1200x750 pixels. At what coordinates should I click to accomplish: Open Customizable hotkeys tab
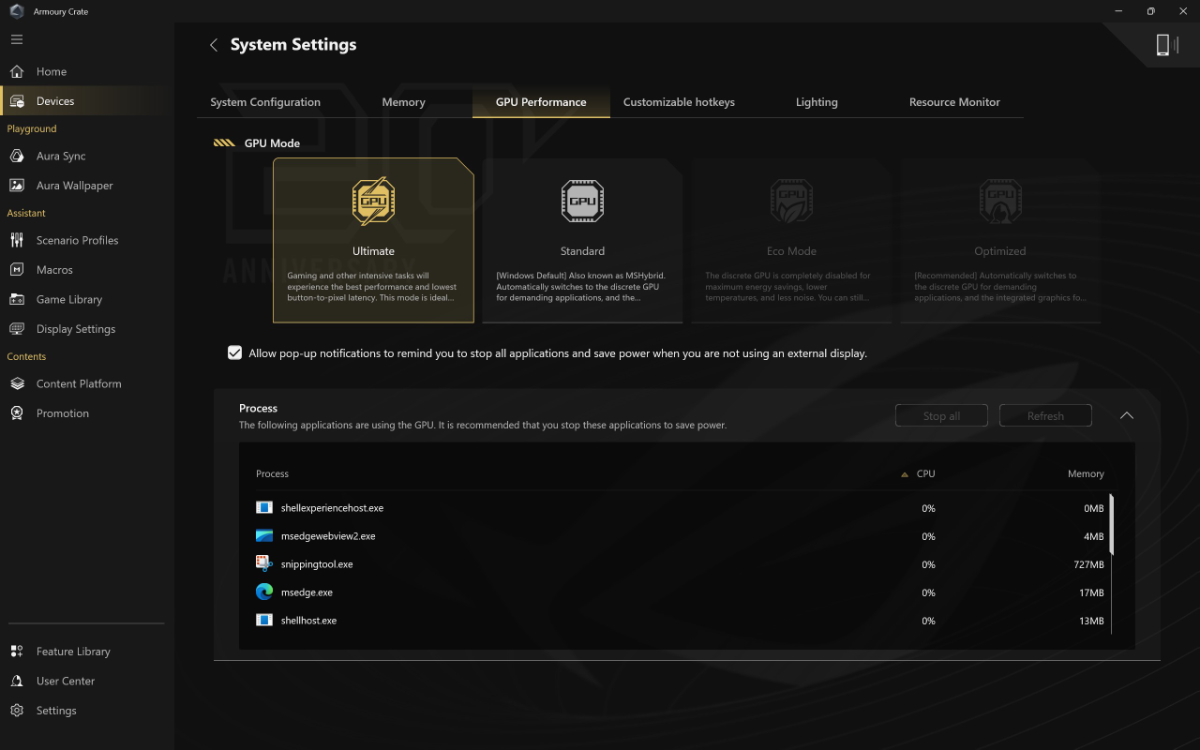(679, 102)
